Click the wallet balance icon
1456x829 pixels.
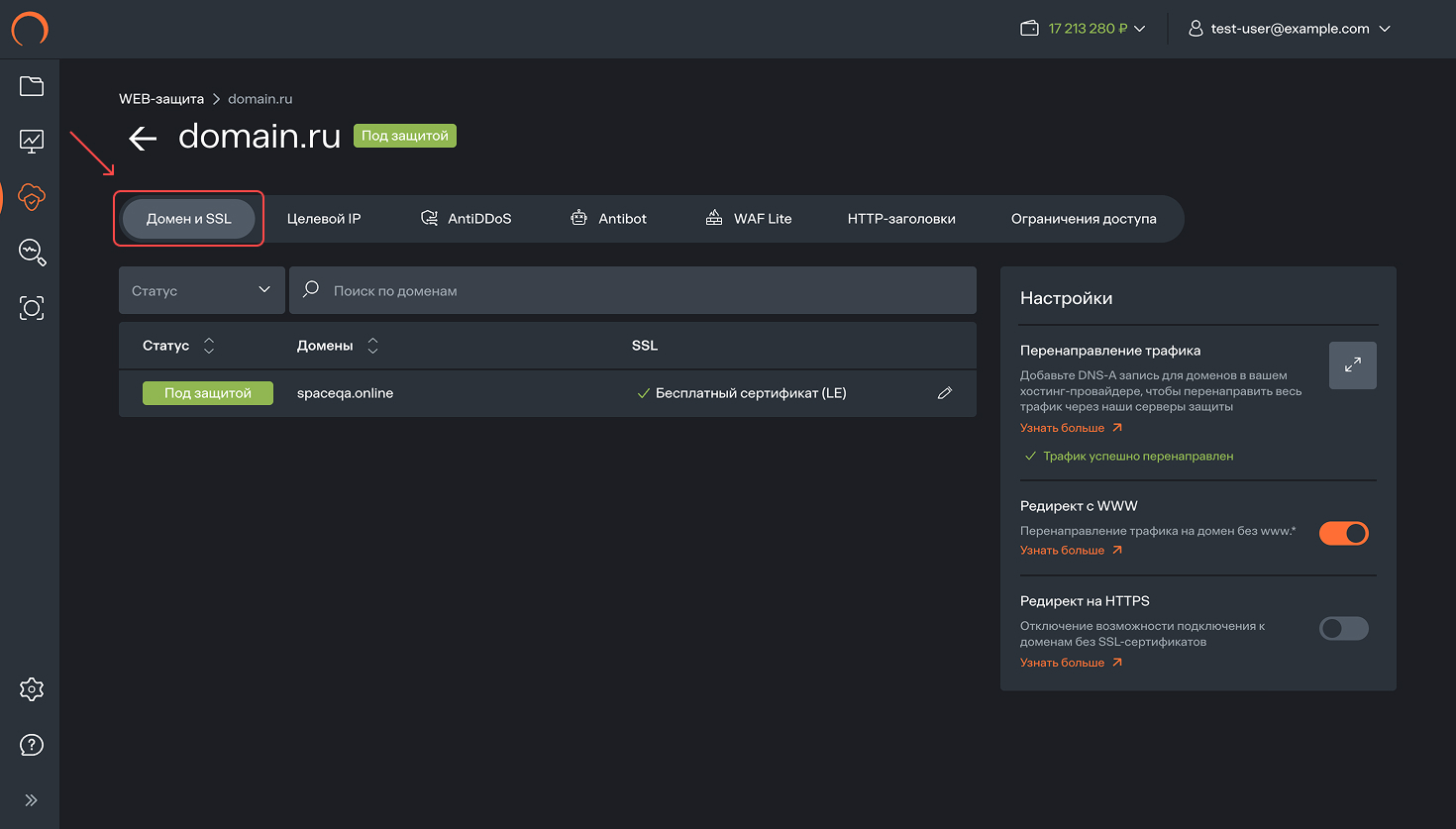pos(1029,29)
